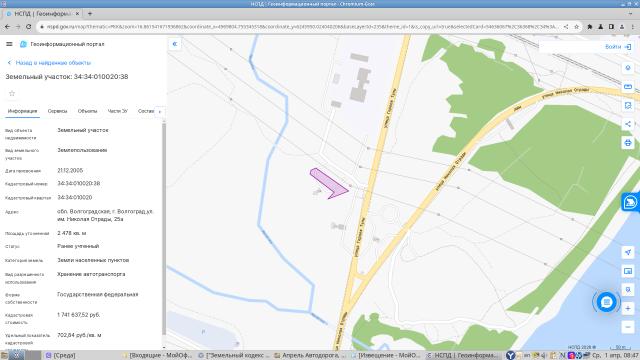The image size is (640, 360).
Task: Click Хранение автотранспорта usage value
Action: [91, 274]
